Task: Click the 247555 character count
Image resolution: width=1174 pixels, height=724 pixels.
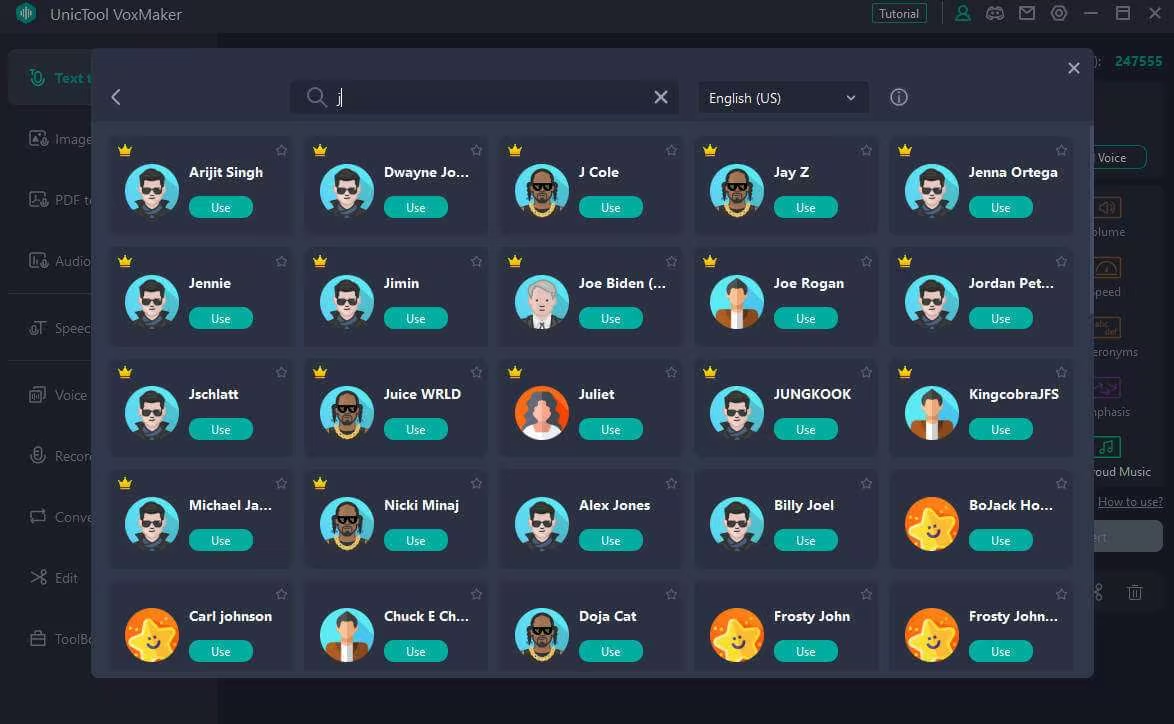Action: point(1138,61)
